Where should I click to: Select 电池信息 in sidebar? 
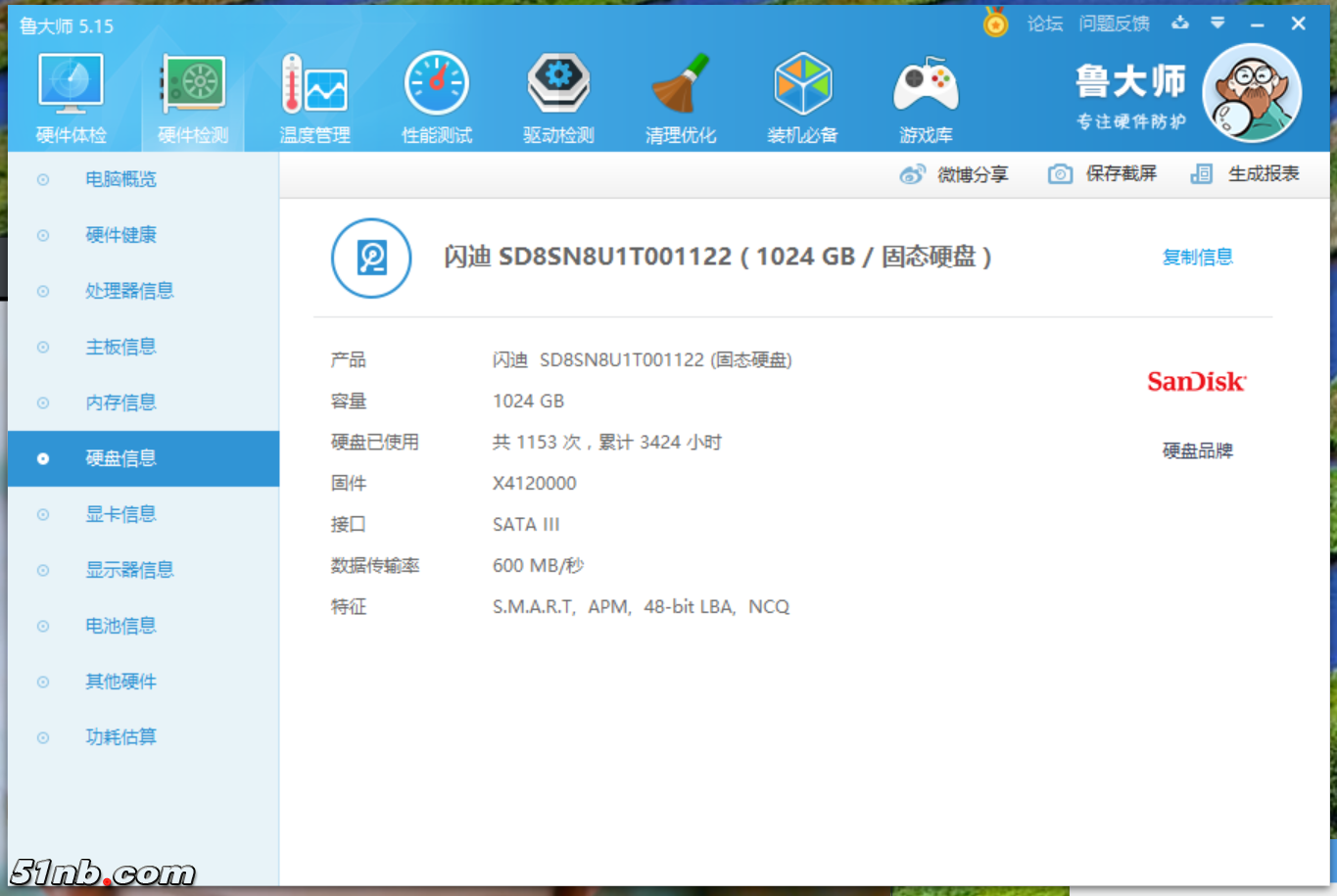point(143,626)
